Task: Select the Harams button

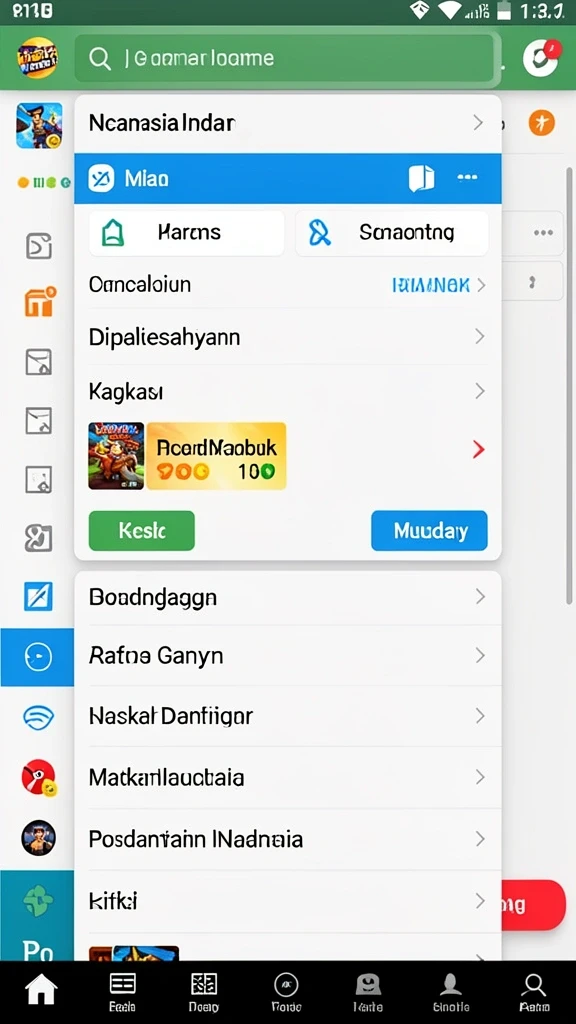Action: coord(187,232)
